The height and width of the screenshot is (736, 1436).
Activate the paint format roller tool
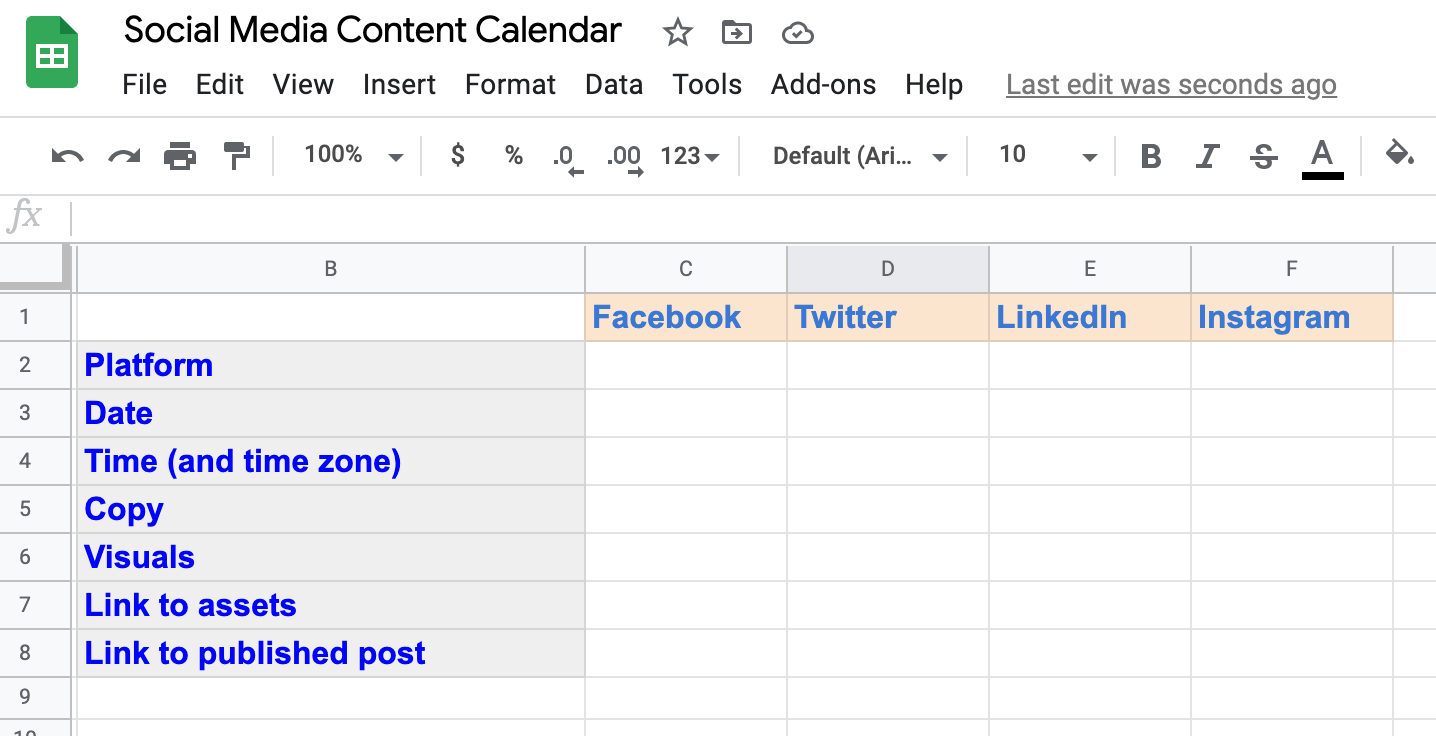coord(237,156)
